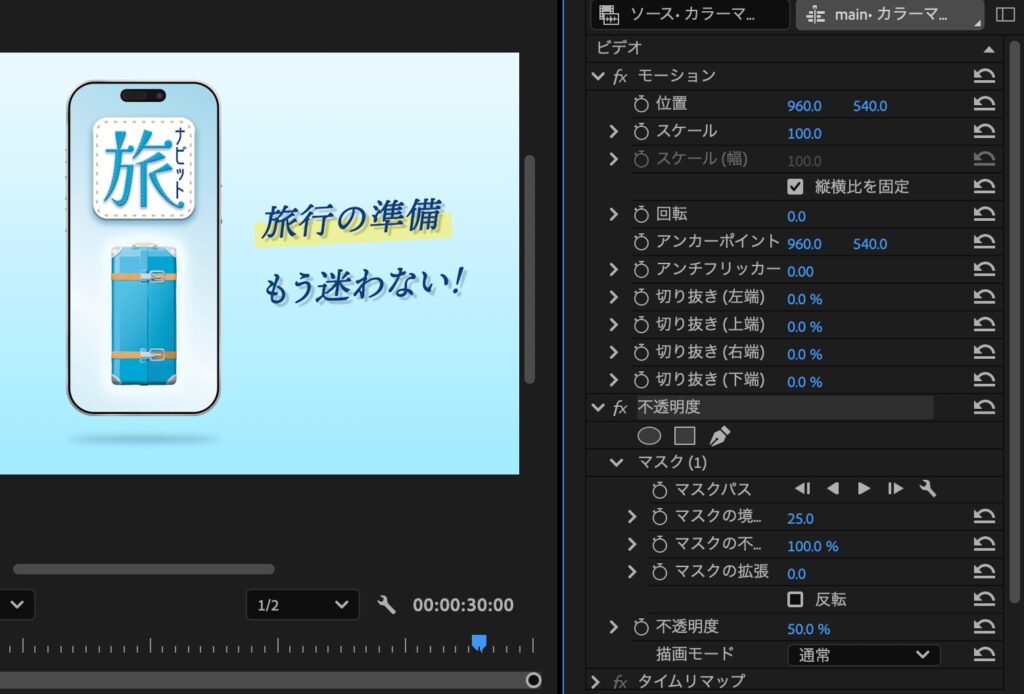Viewport: 1024px width, 694px height.
Task: Select the rectangle mask tool
Action: 684,436
